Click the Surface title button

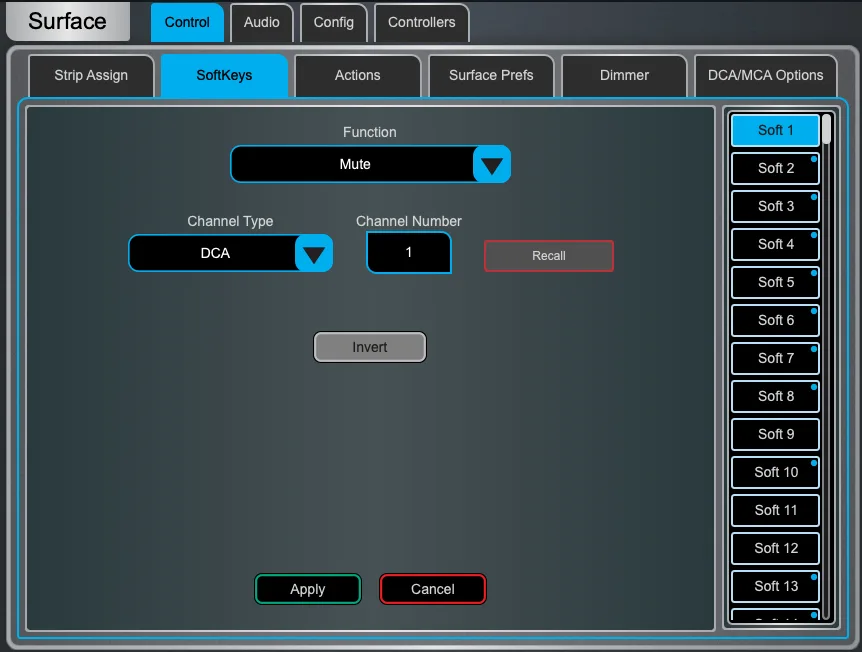(x=68, y=21)
